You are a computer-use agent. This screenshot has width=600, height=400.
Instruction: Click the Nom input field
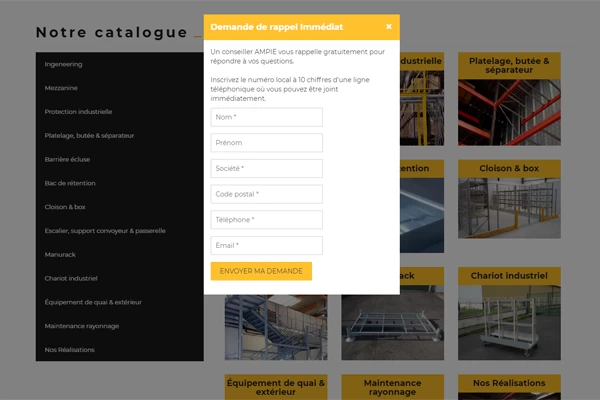tap(266, 117)
